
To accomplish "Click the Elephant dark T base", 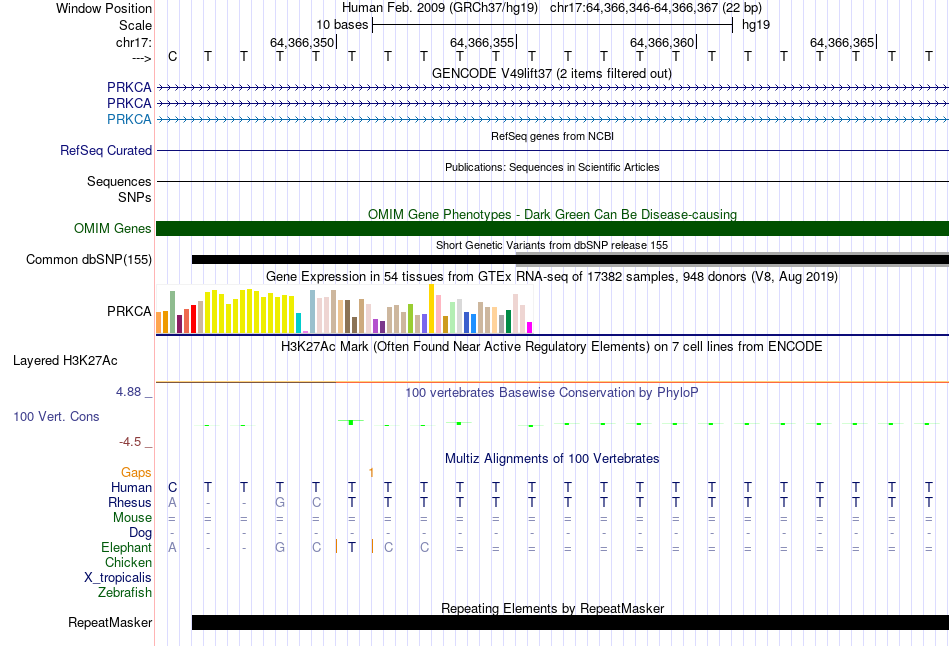I will pyautogui.click(x=352, y=547).
